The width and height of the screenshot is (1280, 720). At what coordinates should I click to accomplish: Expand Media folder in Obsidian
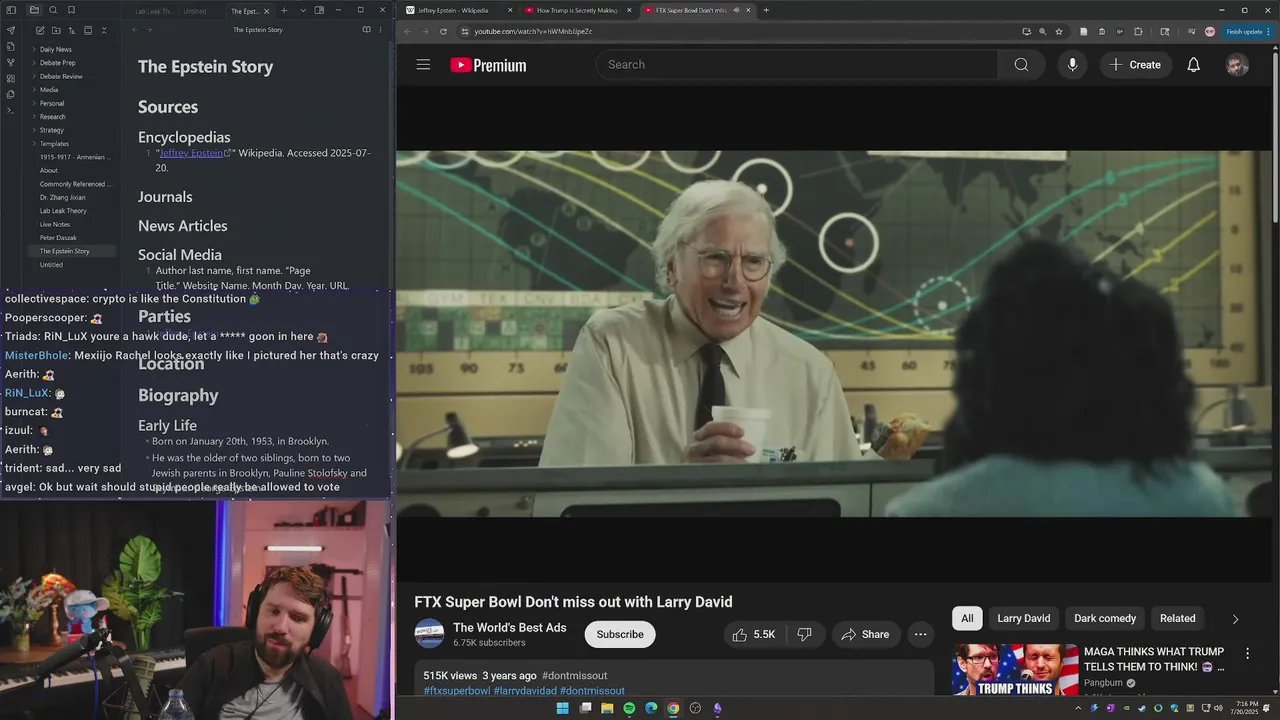(x=48, y=90)
